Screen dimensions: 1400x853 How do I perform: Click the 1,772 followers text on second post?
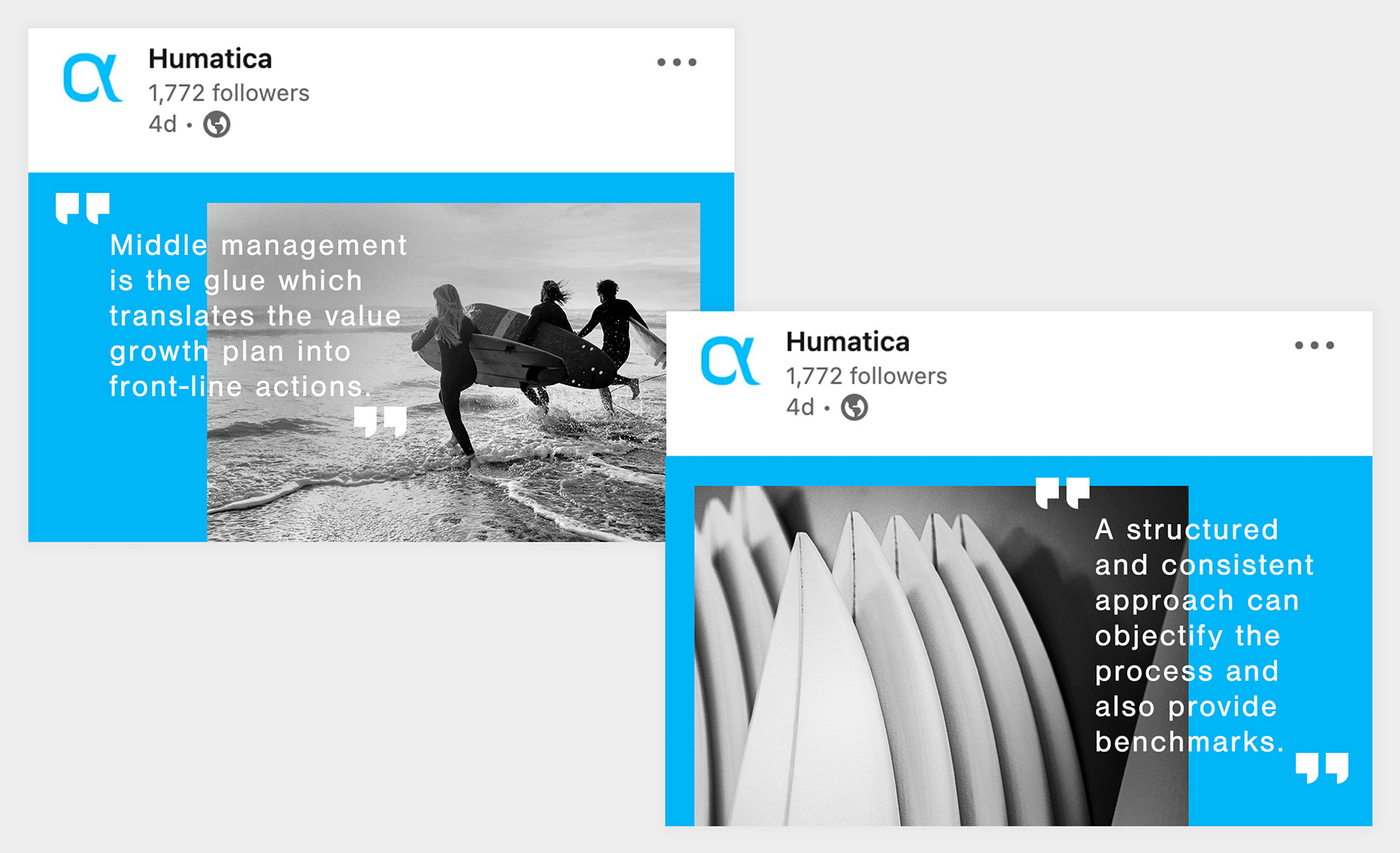(x=866, y=376)
